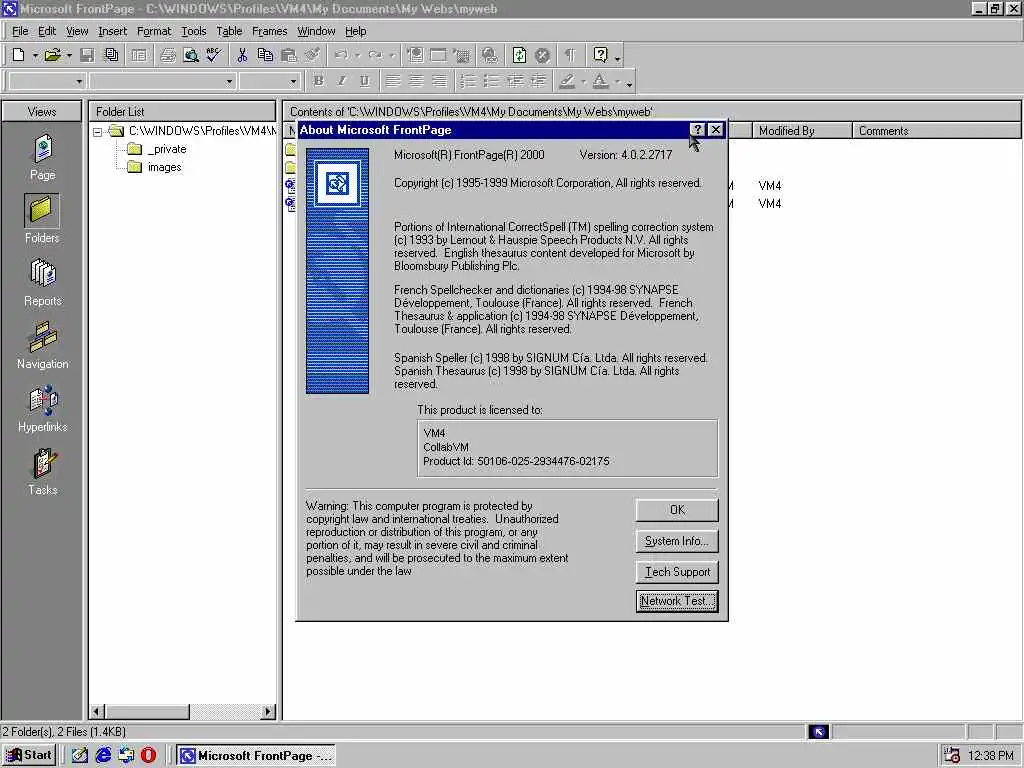The height and width of the screenshot is (768, 1024).
Task: Click the Print toolbar icon
Action: pyautogui.click(x=168, y=56)
